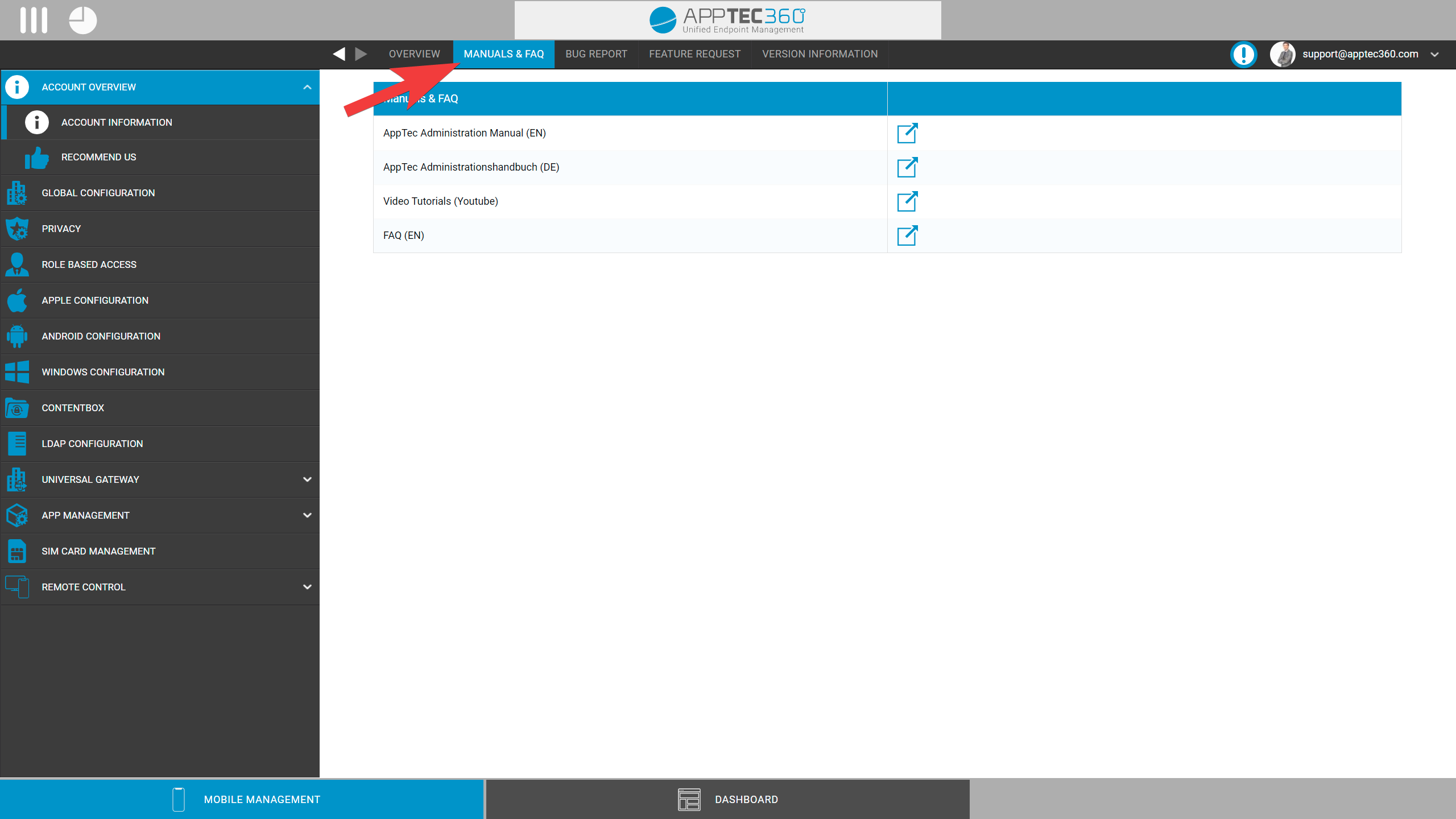Toggle Account Overview collapse arrow
Screen dimensions: 1456x819
click(307, 87)
